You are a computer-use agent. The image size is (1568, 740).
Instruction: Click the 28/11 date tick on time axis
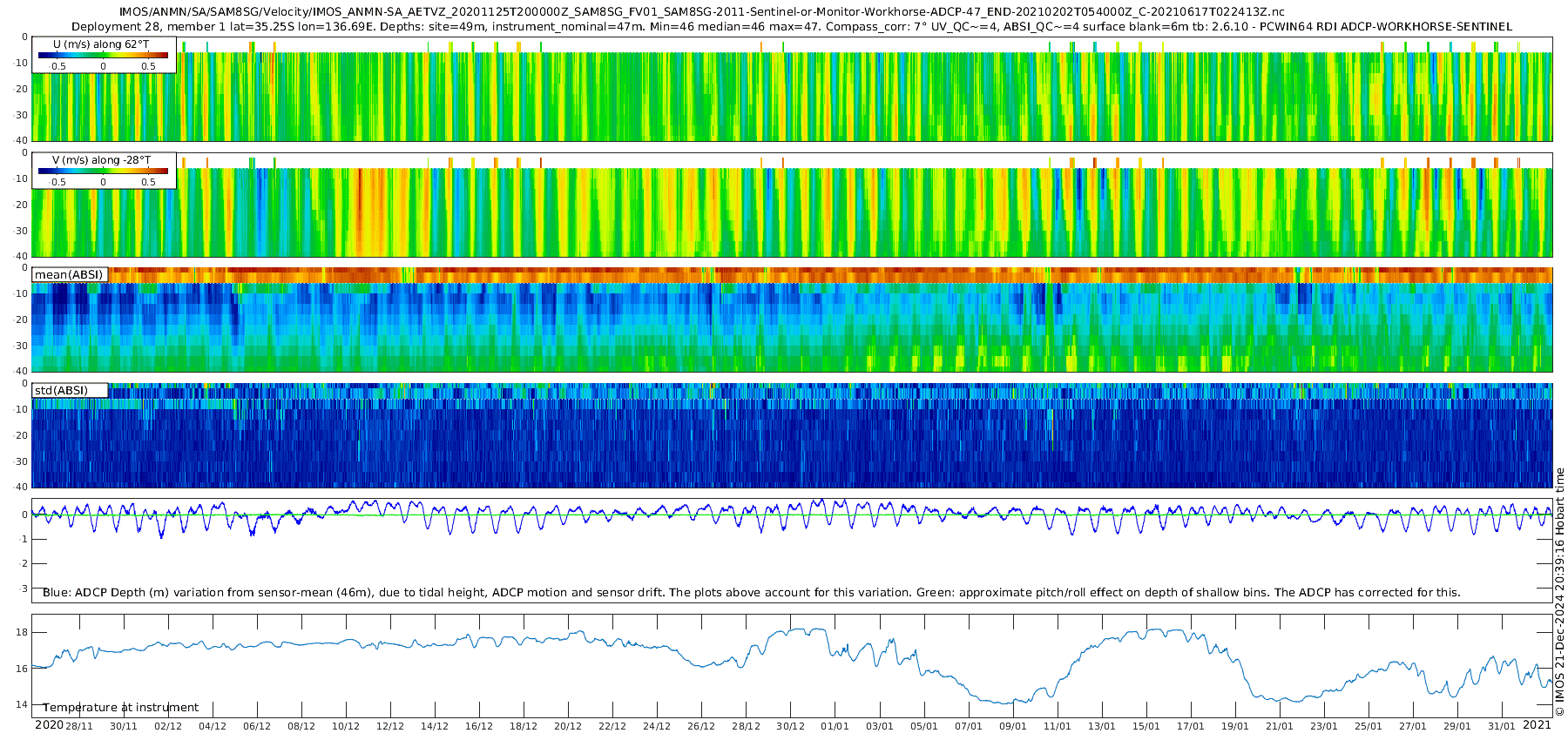(x=79, y=727)
